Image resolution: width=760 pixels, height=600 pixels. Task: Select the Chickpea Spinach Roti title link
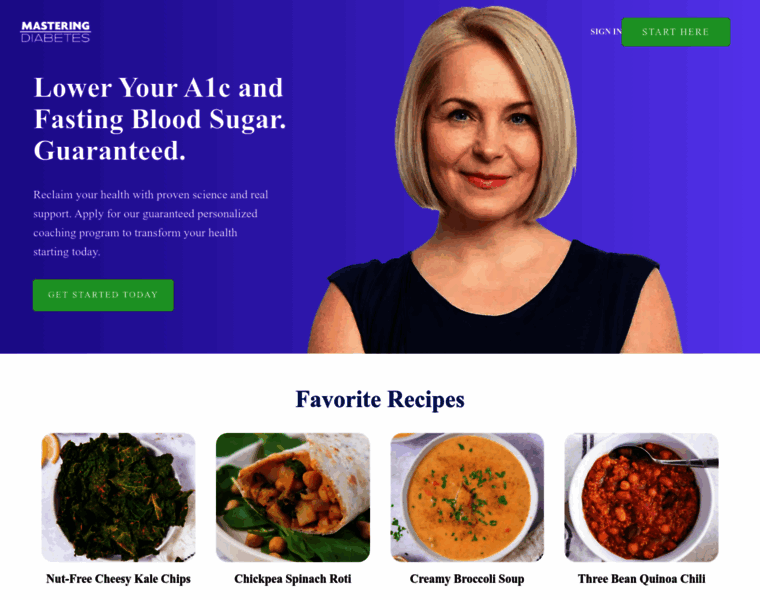tap(293, 579)
